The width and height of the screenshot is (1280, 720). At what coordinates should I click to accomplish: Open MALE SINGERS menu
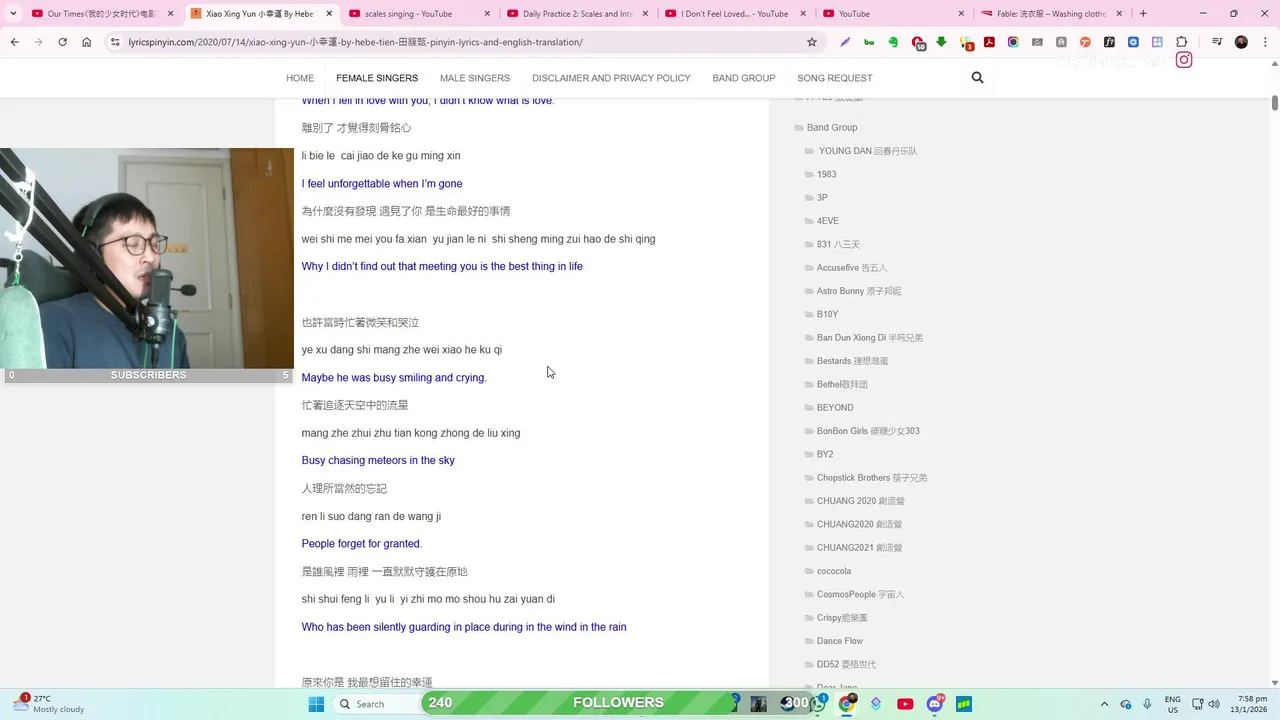[x=475, y=78]
